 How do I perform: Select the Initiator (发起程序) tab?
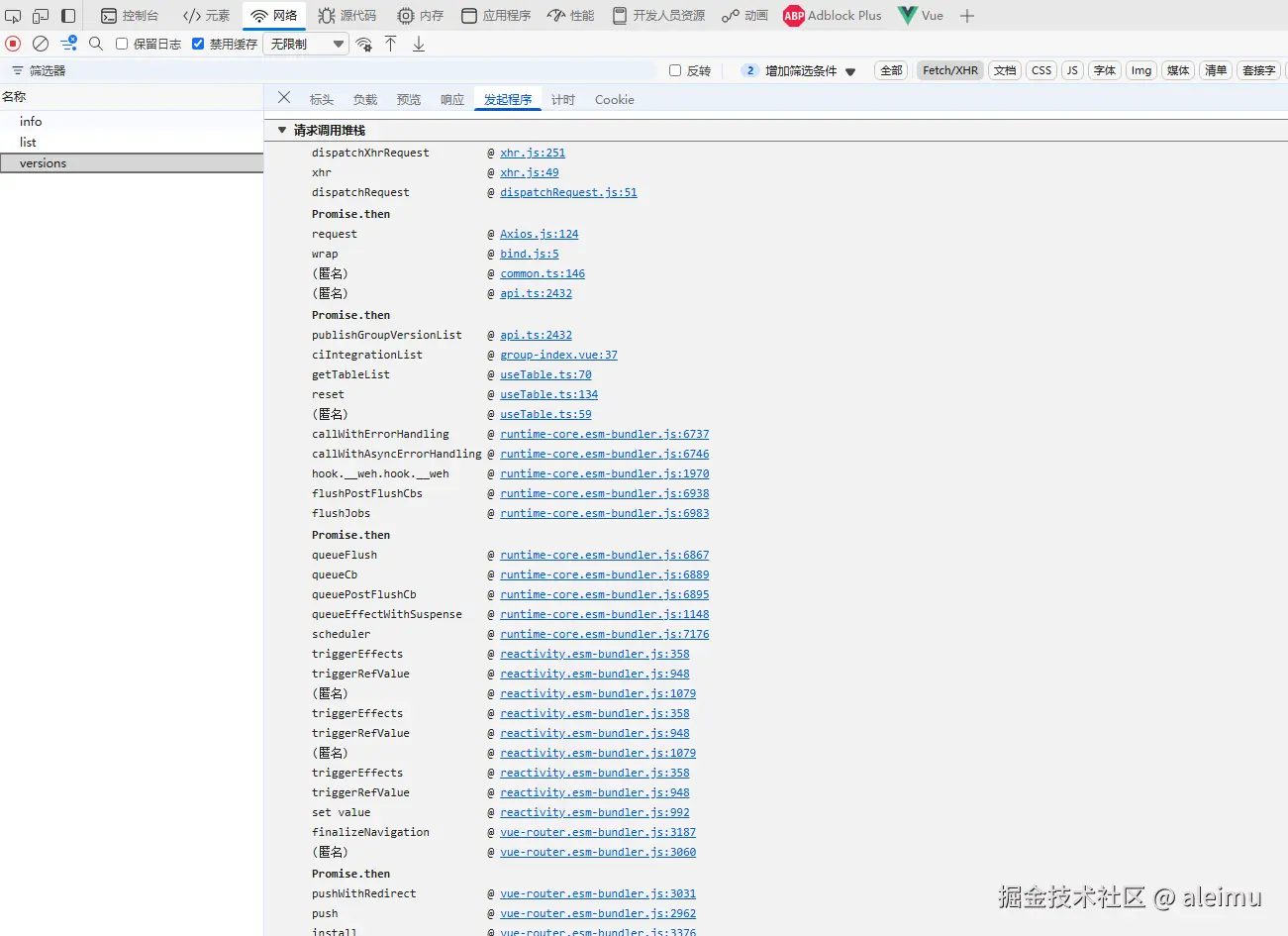[508, 99]
